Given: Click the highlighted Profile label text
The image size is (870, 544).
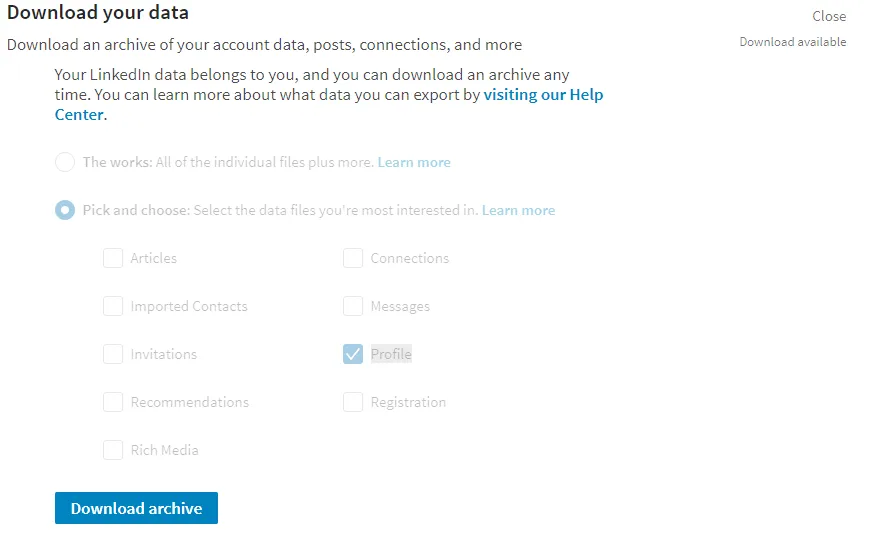Looking at the screenshot, I should tap(391, 354).
